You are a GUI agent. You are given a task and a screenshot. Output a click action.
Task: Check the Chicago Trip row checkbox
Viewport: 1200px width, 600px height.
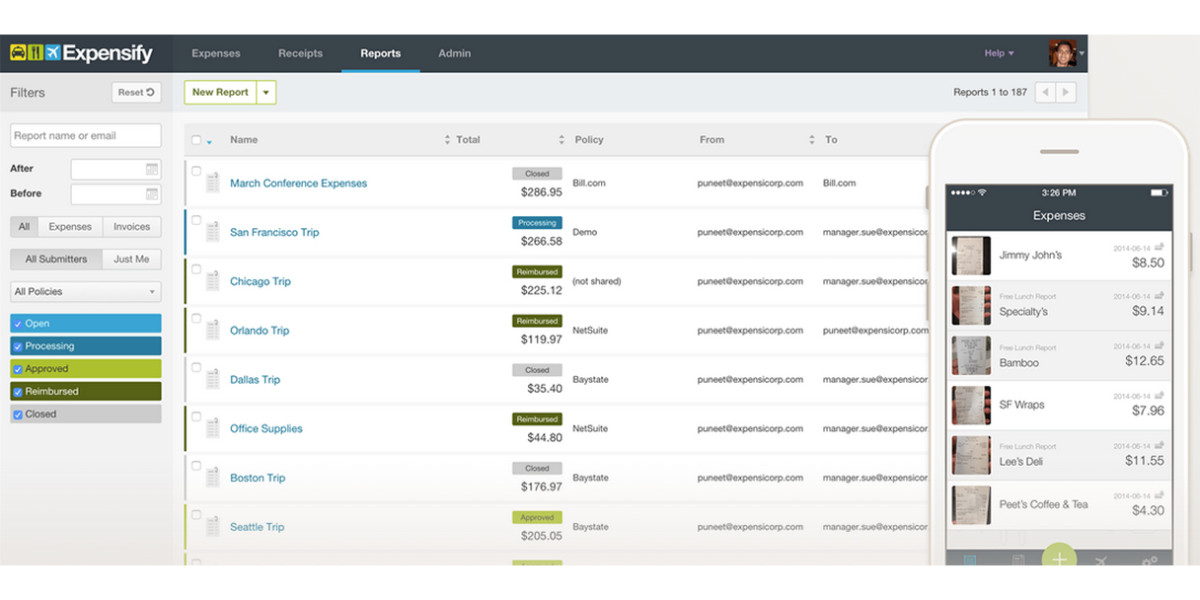click(196, 269)
